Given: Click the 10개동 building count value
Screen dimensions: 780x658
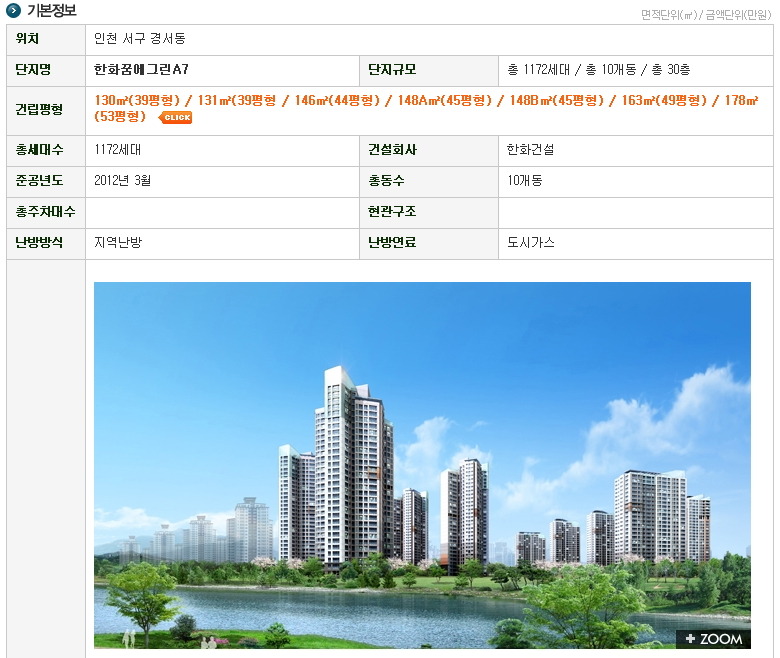Looking at the screenshot, I should 524,180.
